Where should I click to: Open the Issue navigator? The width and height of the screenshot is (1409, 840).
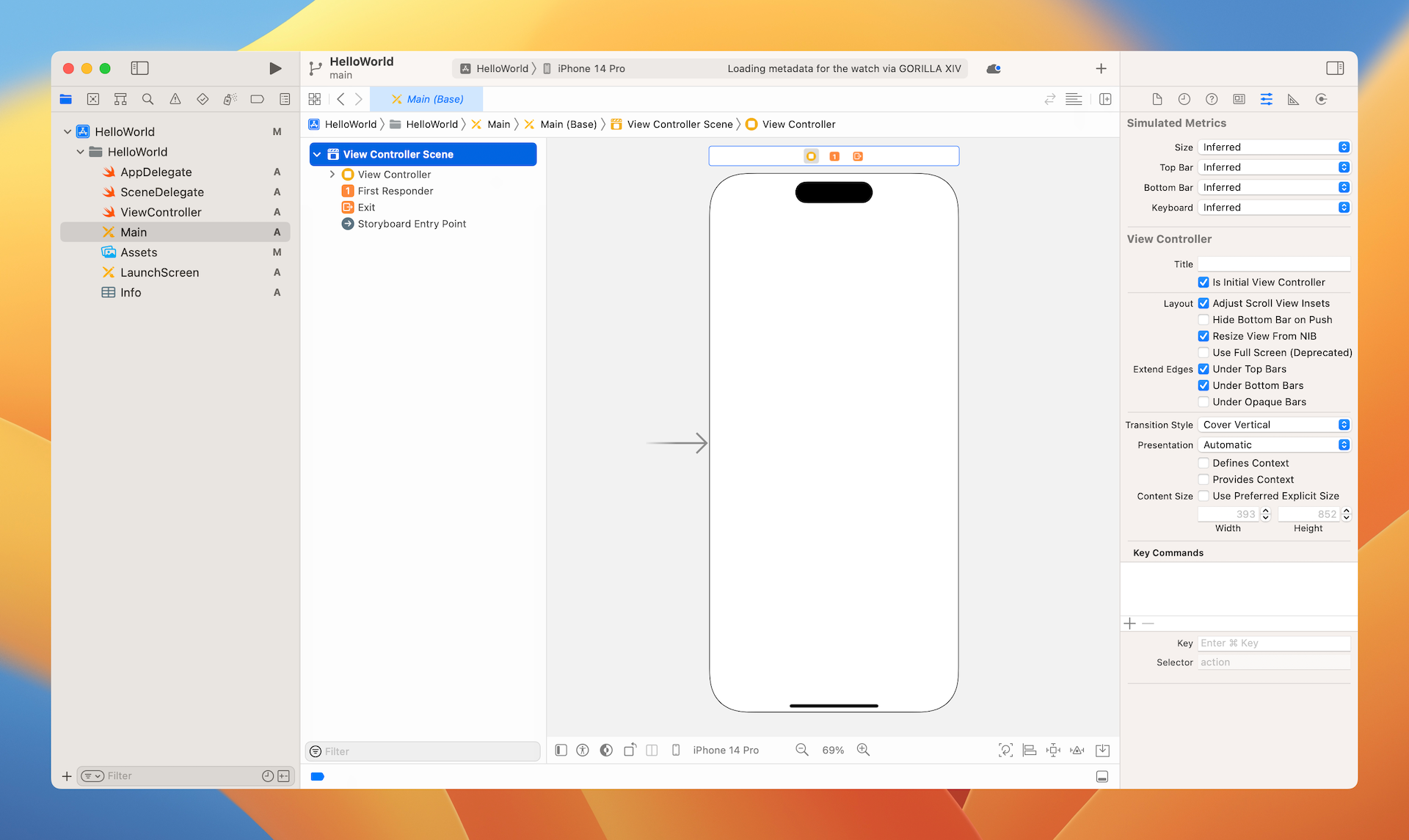click(x=175, y=98)
